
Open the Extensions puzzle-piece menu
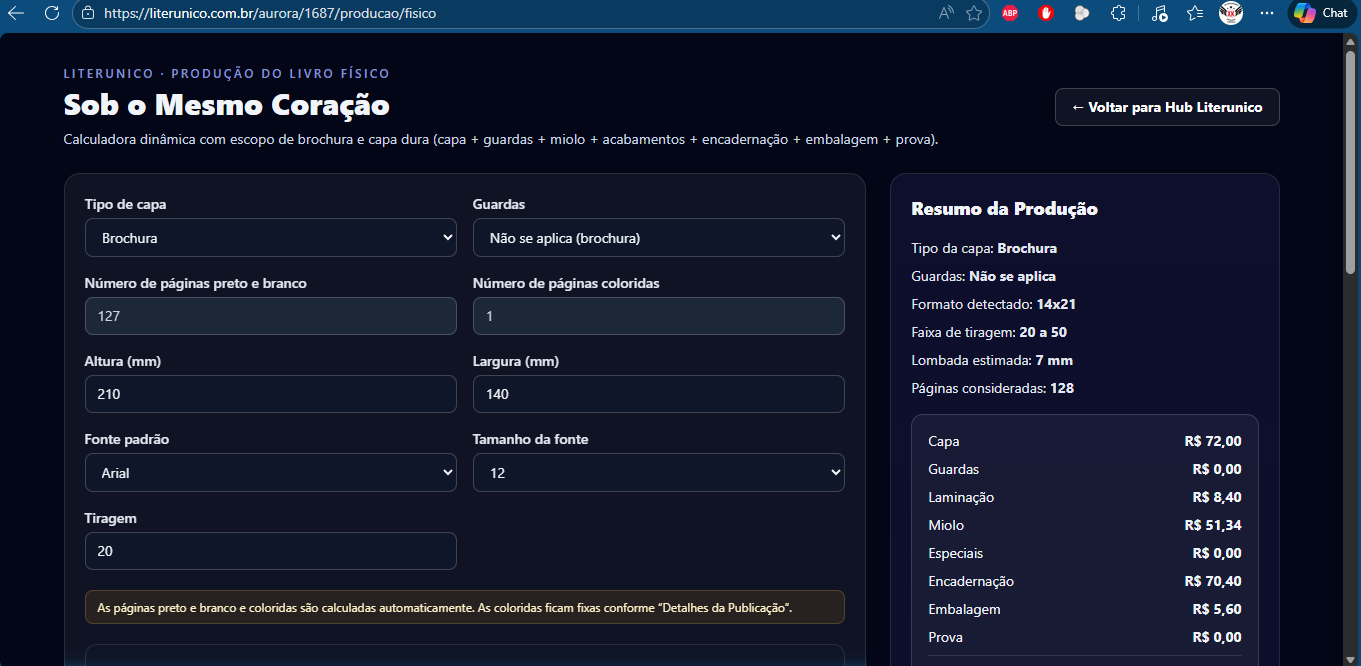pyautogui.click(x=1118, y=13)
